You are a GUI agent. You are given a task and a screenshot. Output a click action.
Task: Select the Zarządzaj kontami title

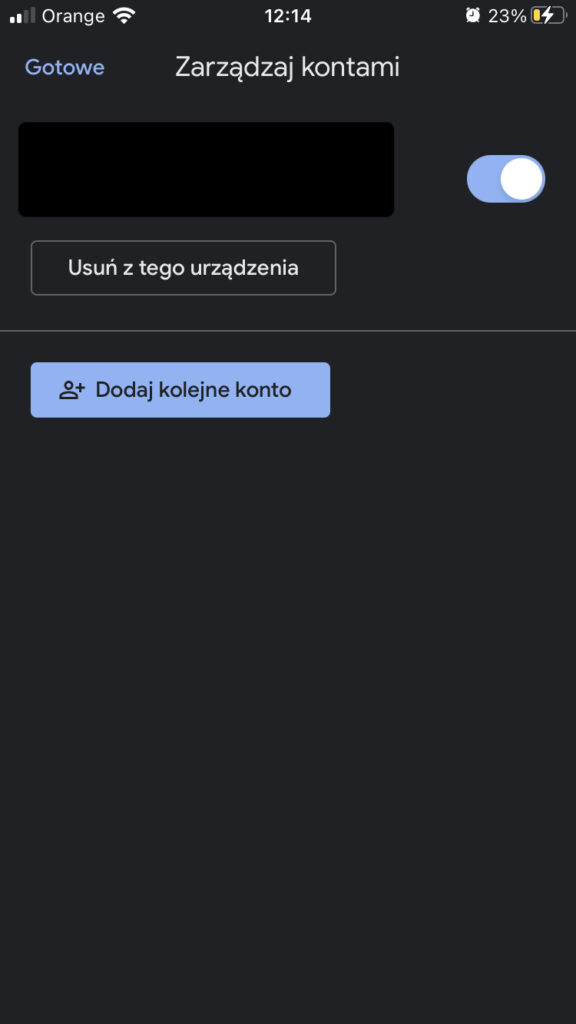pyautogui.click(x=287, y=67)
